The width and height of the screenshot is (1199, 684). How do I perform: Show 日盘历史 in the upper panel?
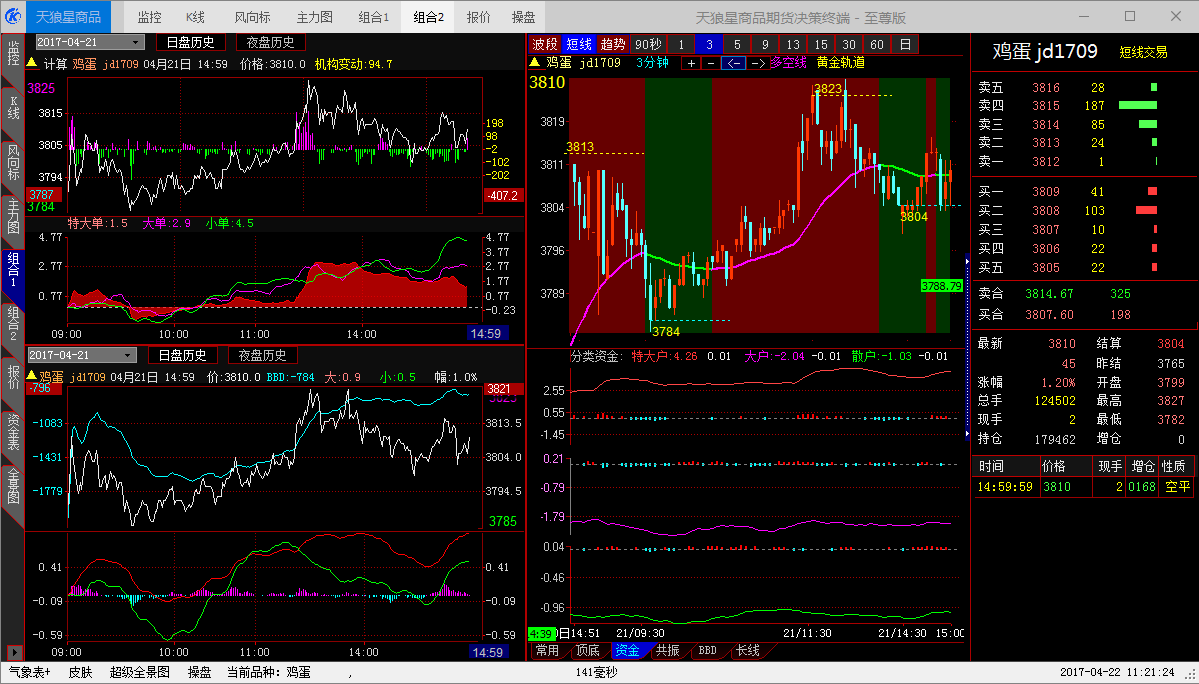click(x=190, y=43)
